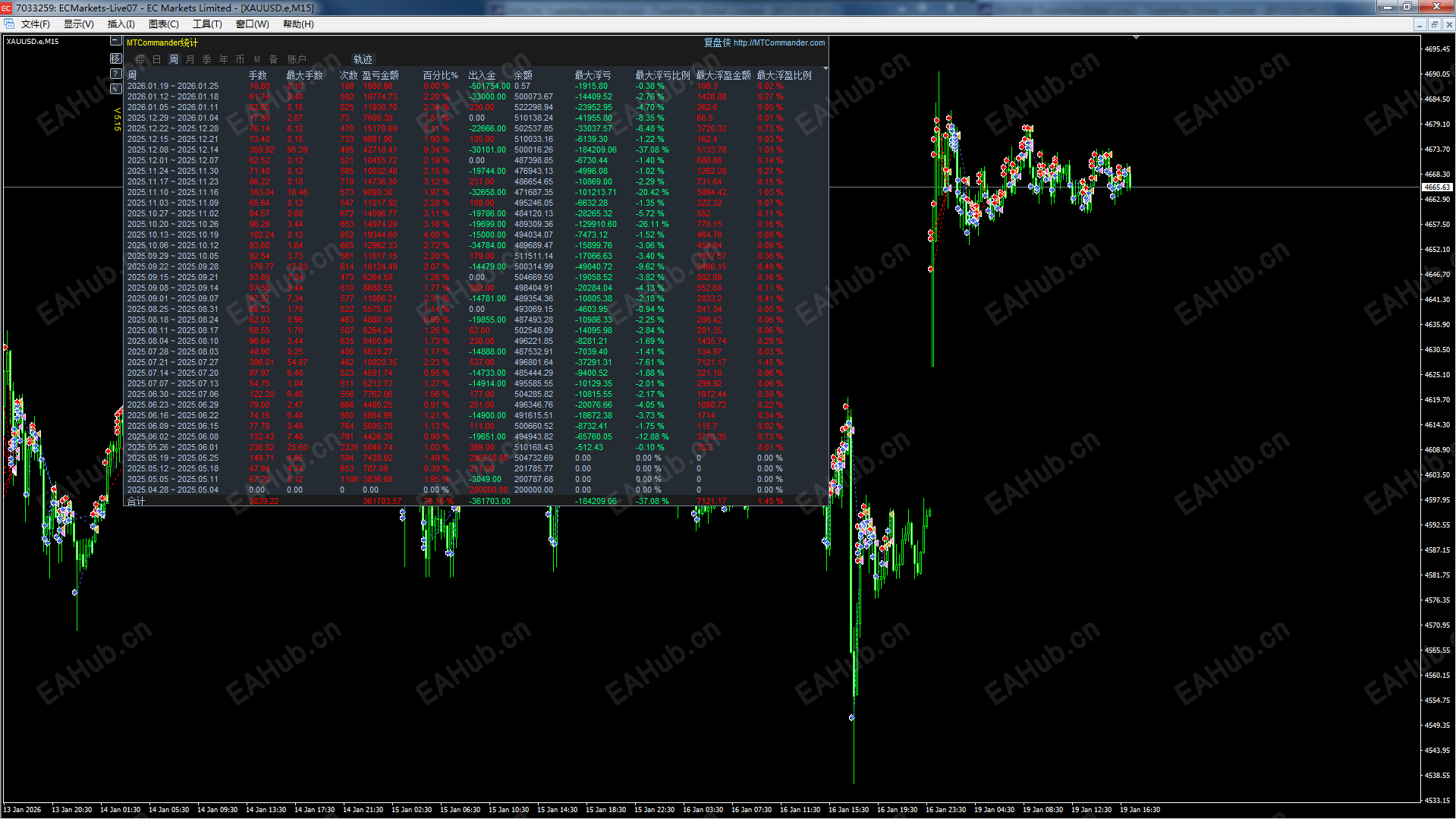Click the 最大浮亏比例 column header

(x=663, y=75)
